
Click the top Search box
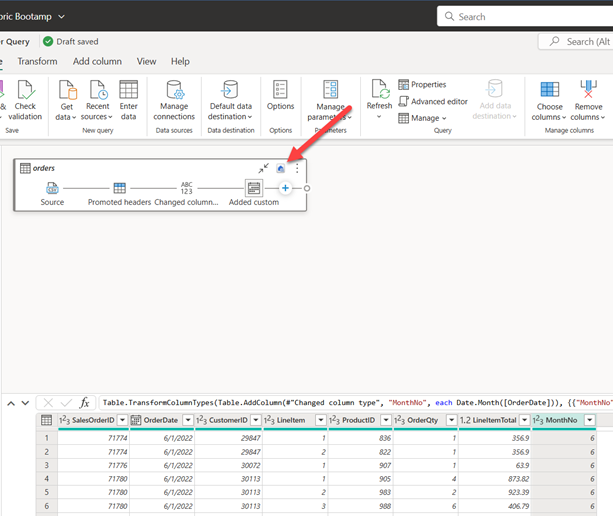pos(525,16)
